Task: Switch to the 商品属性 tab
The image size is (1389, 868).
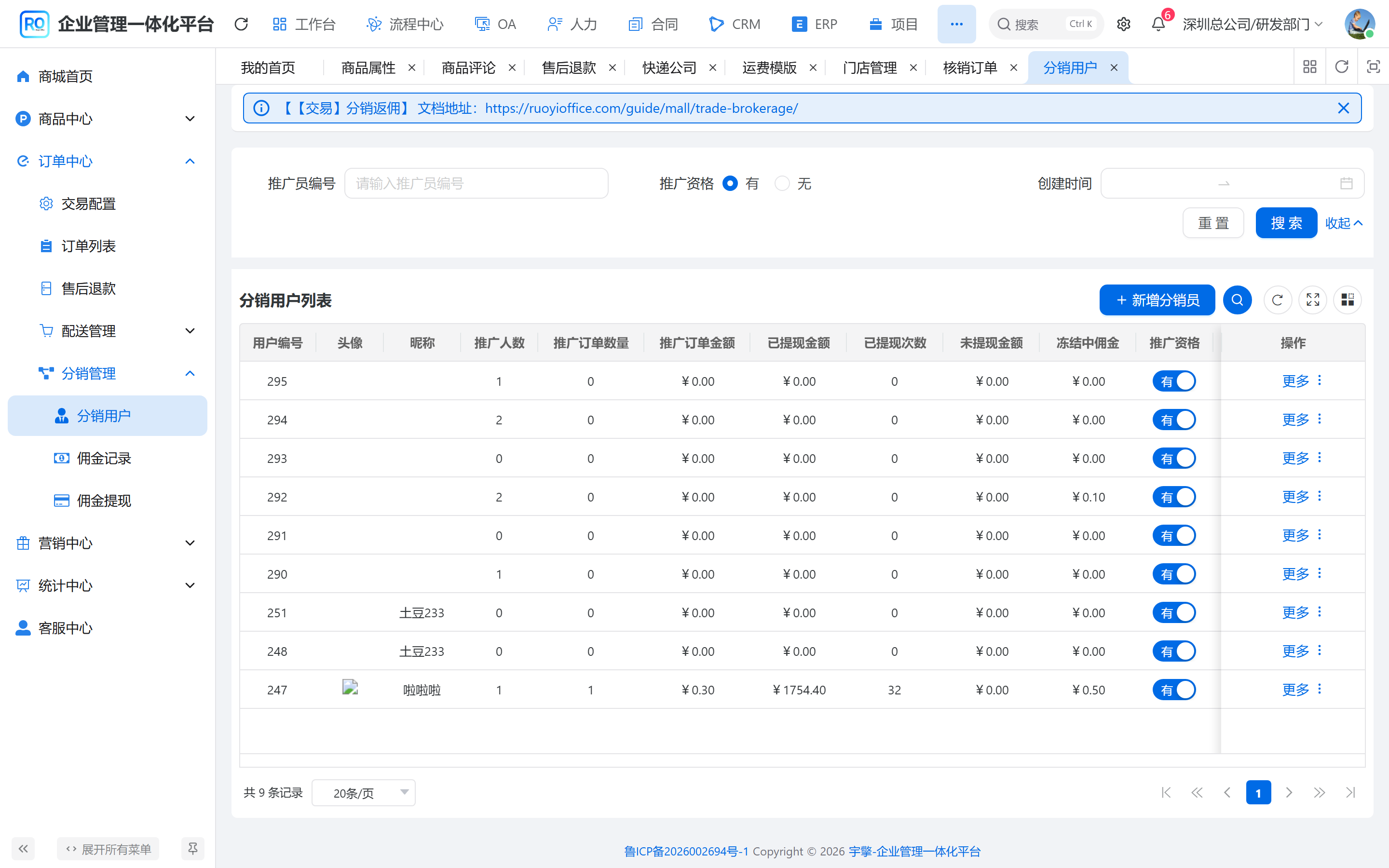Action: point(368,68)
